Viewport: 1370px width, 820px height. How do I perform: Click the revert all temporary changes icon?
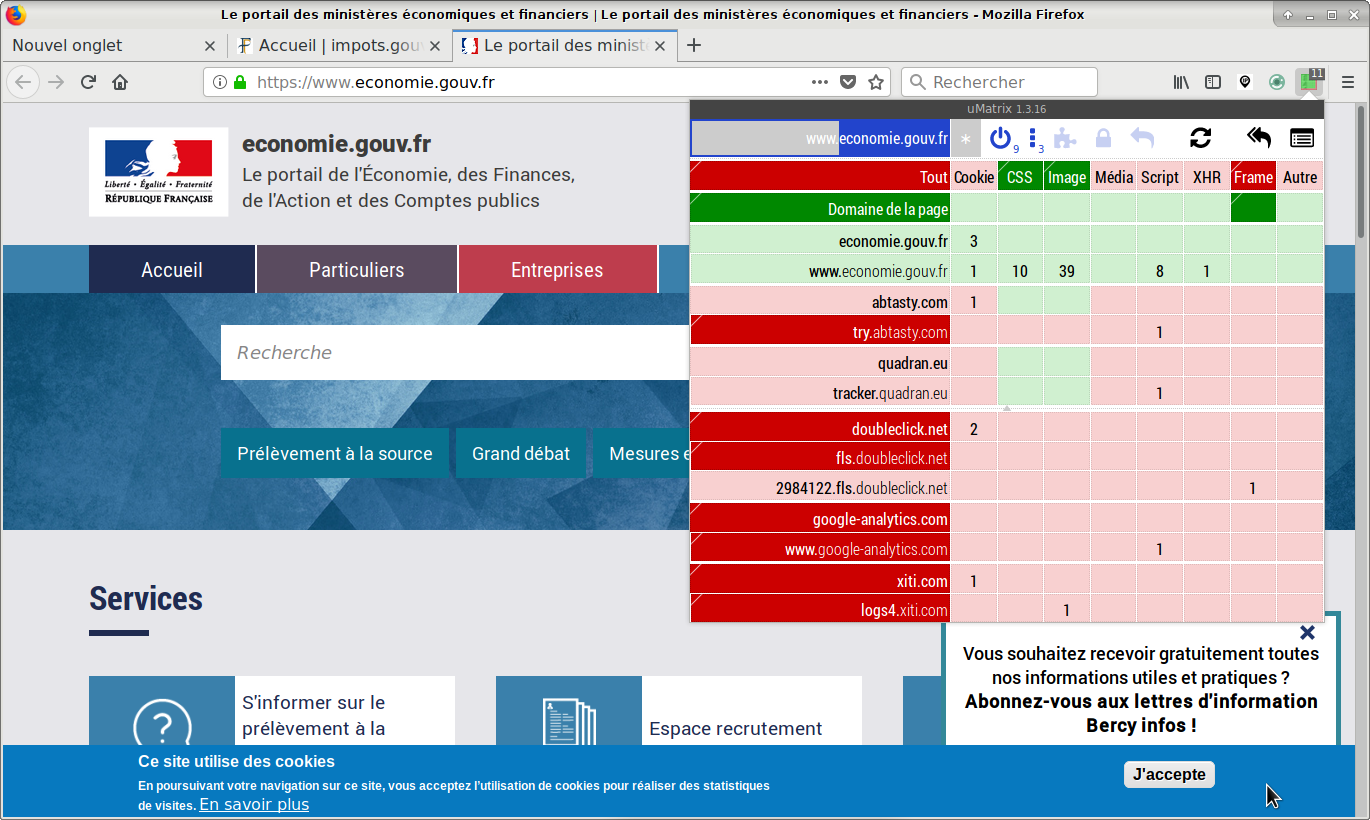[1258, 138]
